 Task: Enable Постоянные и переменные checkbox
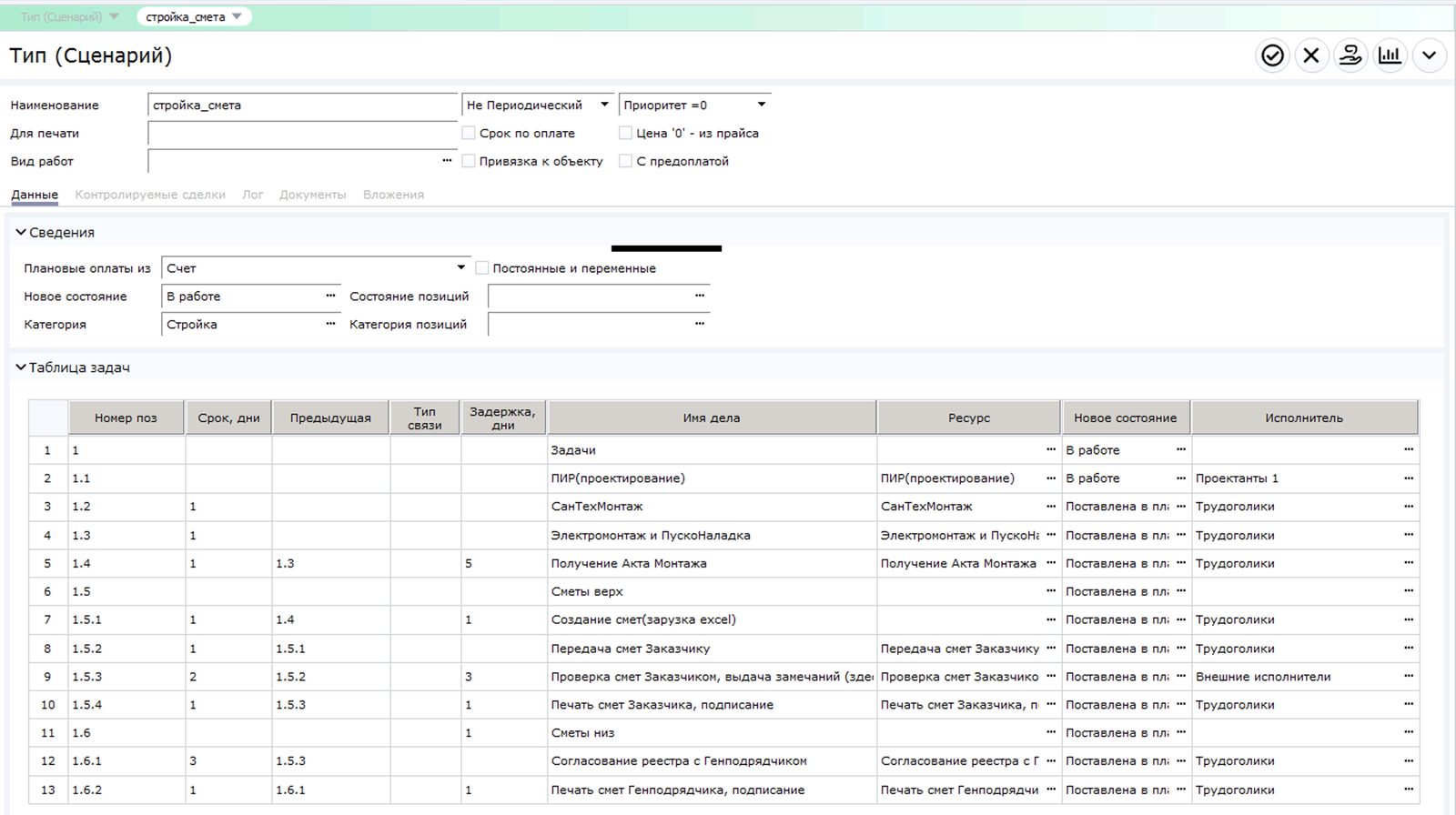[x=482, y=268]
